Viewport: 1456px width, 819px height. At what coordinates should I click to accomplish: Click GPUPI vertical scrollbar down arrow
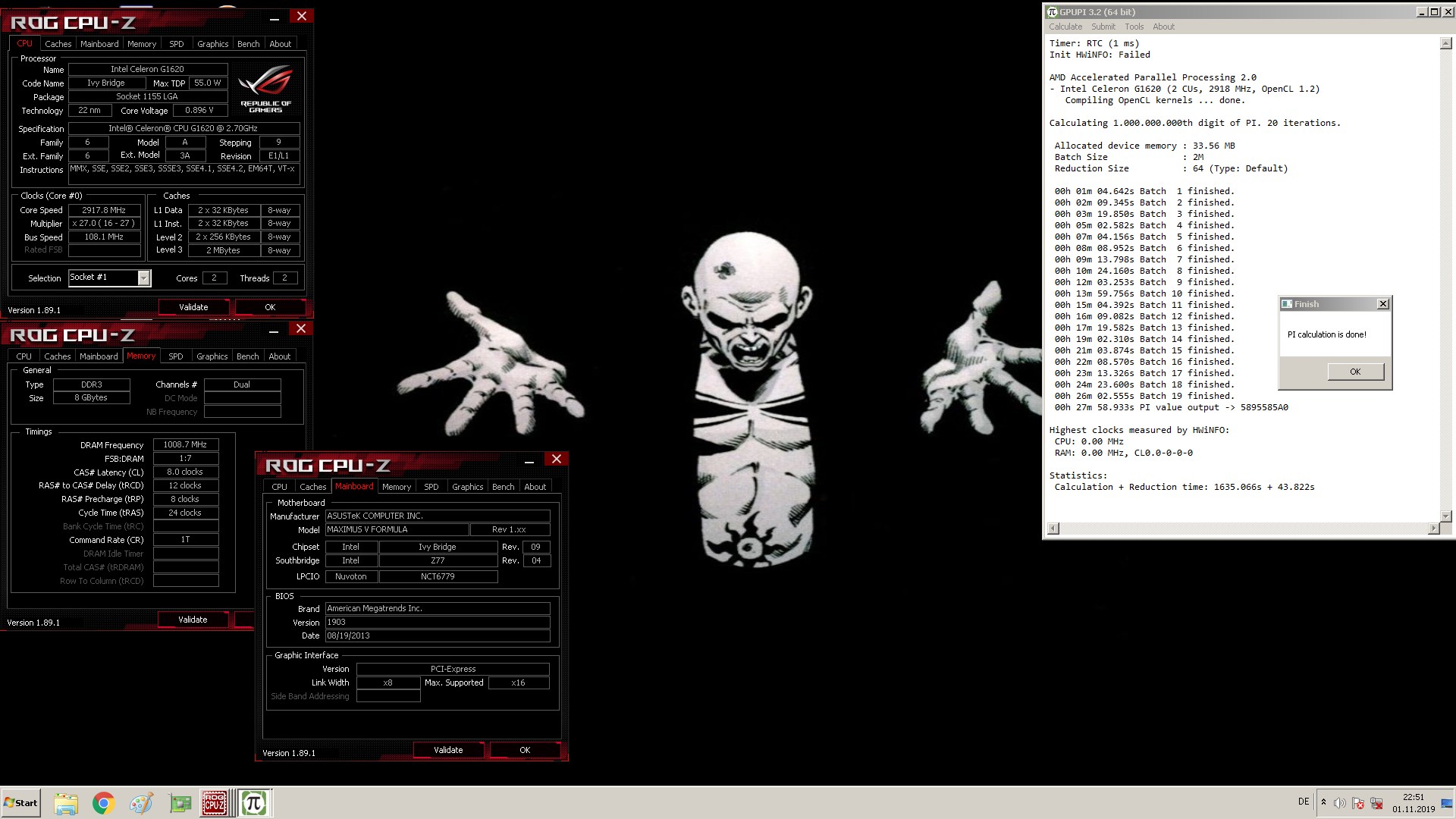(x=1445, y=516)
